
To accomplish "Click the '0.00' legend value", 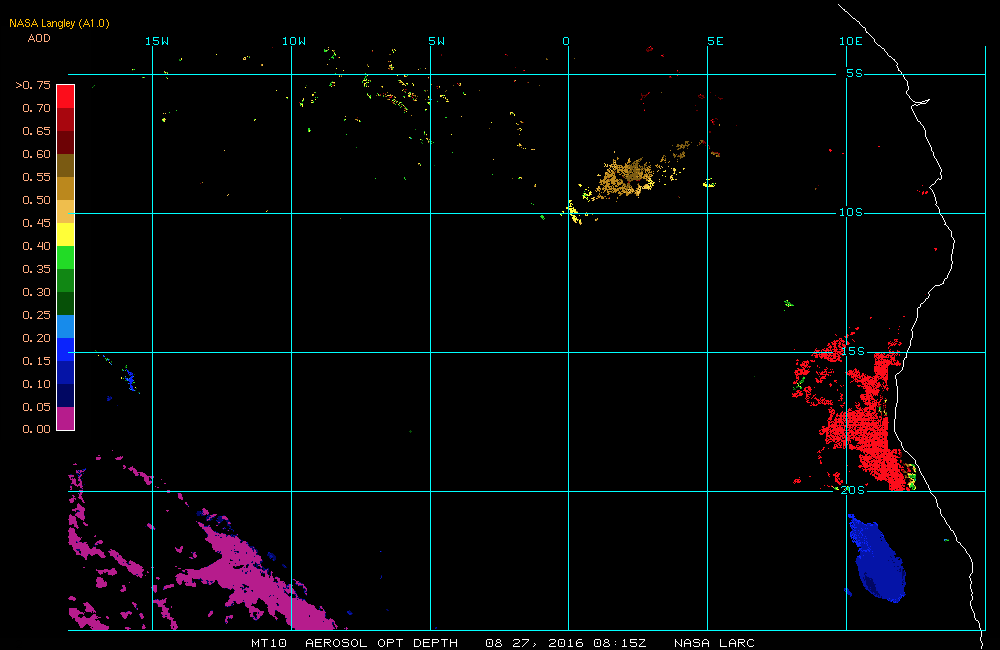I will (36, 429).
